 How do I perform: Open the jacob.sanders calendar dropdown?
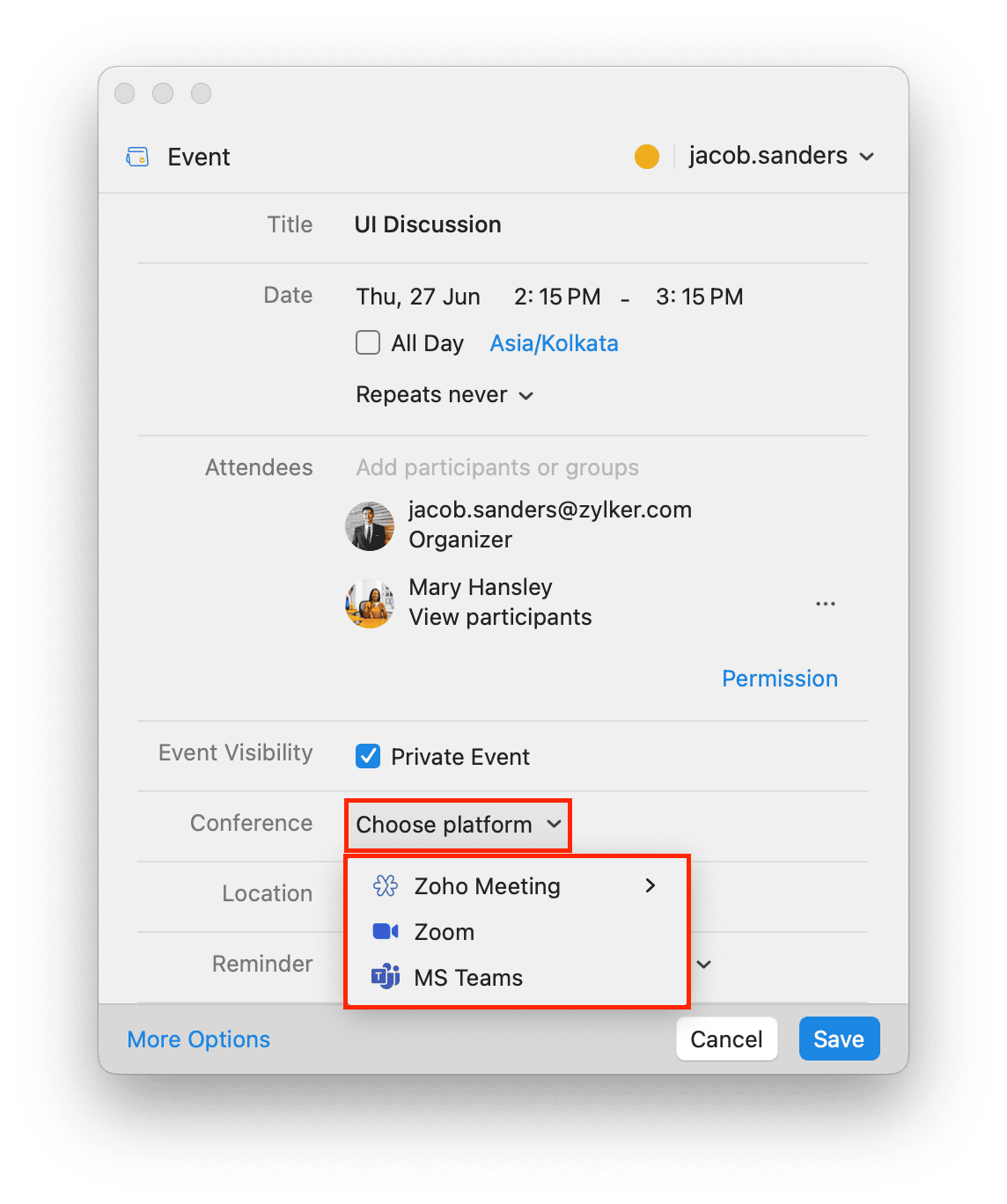(782, 156)
